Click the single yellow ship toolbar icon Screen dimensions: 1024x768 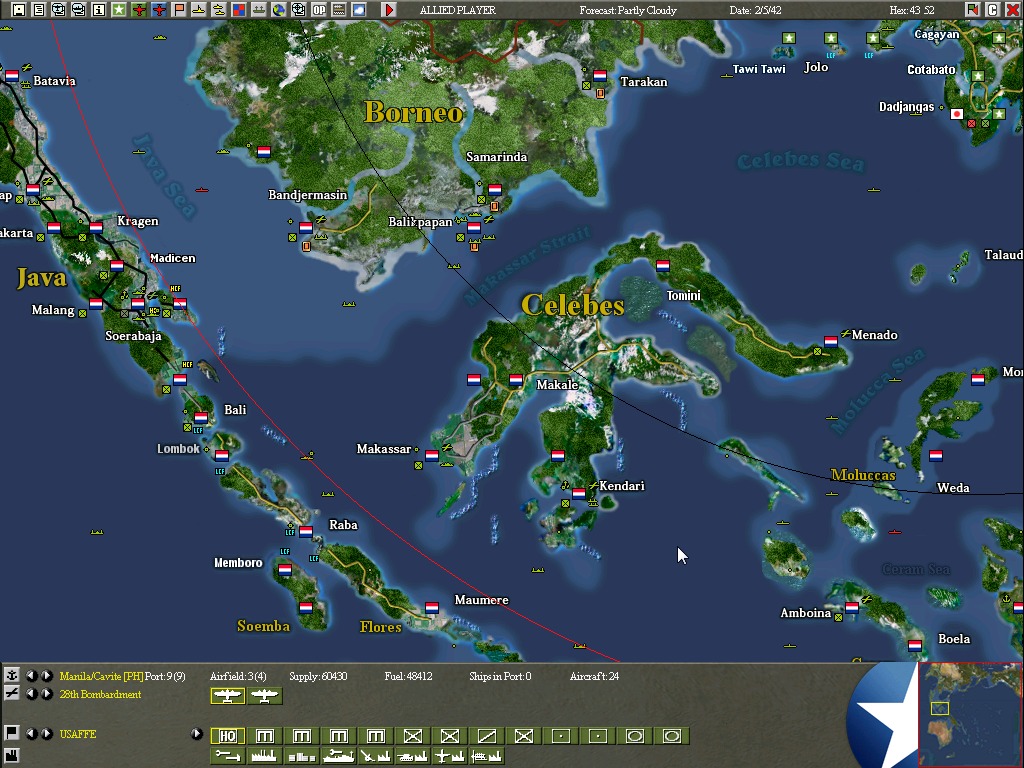pos(199,10)
